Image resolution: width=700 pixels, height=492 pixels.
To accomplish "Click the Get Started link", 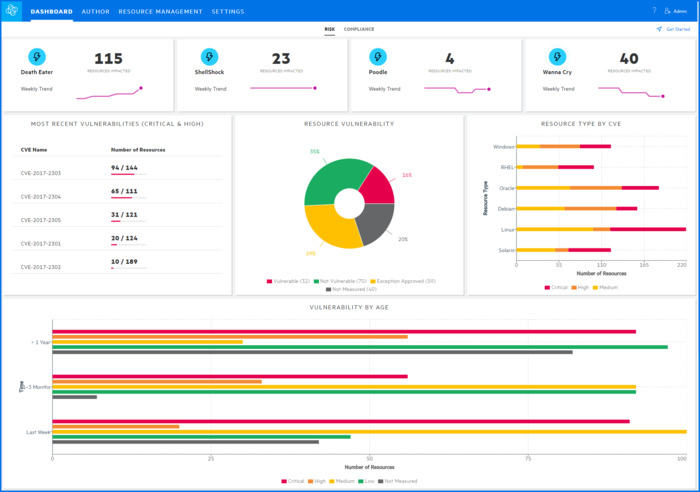I will point(678,29).
